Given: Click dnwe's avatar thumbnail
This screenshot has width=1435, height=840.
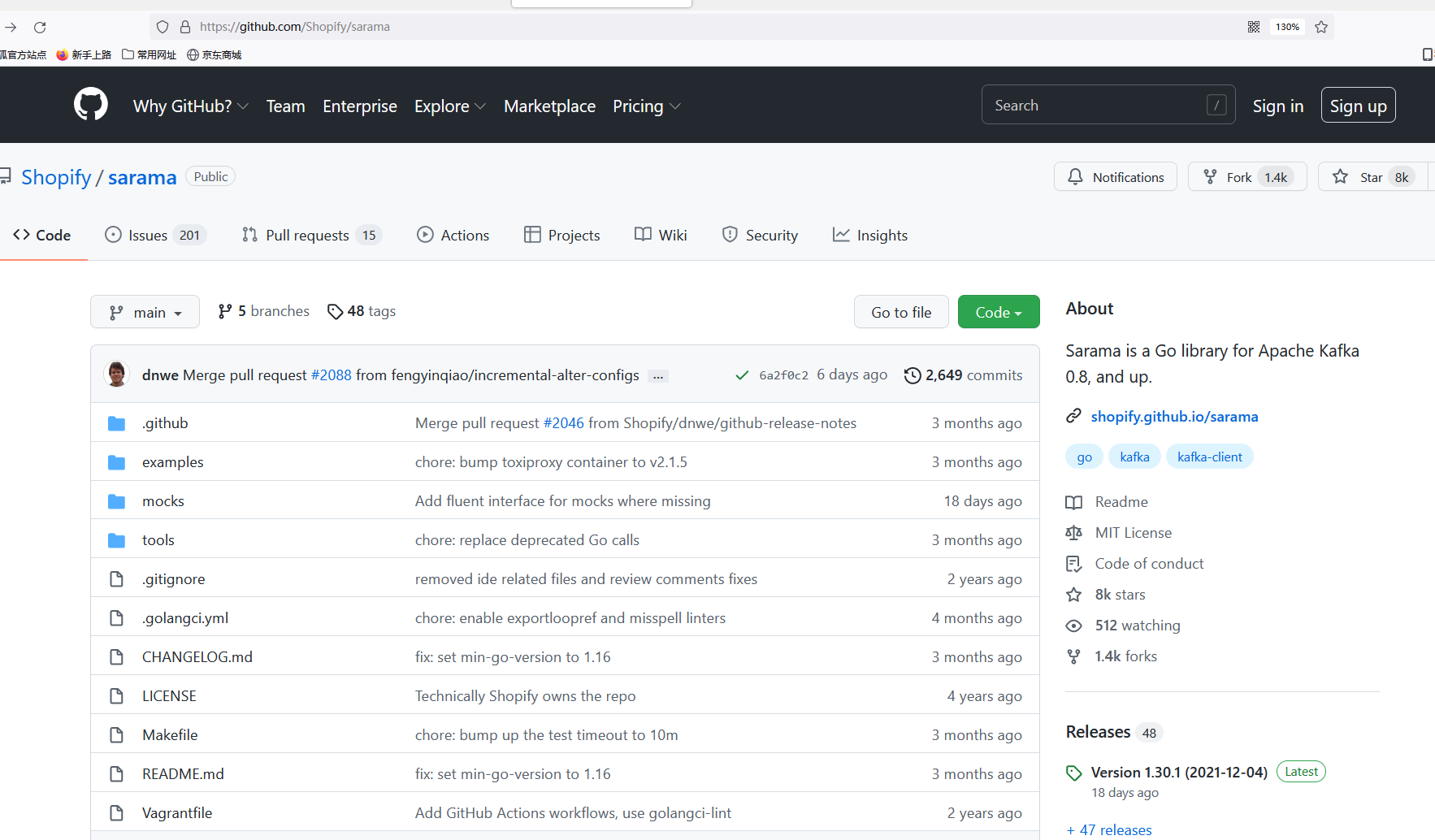Looking at the screenshot, I should tap(117, 374).
